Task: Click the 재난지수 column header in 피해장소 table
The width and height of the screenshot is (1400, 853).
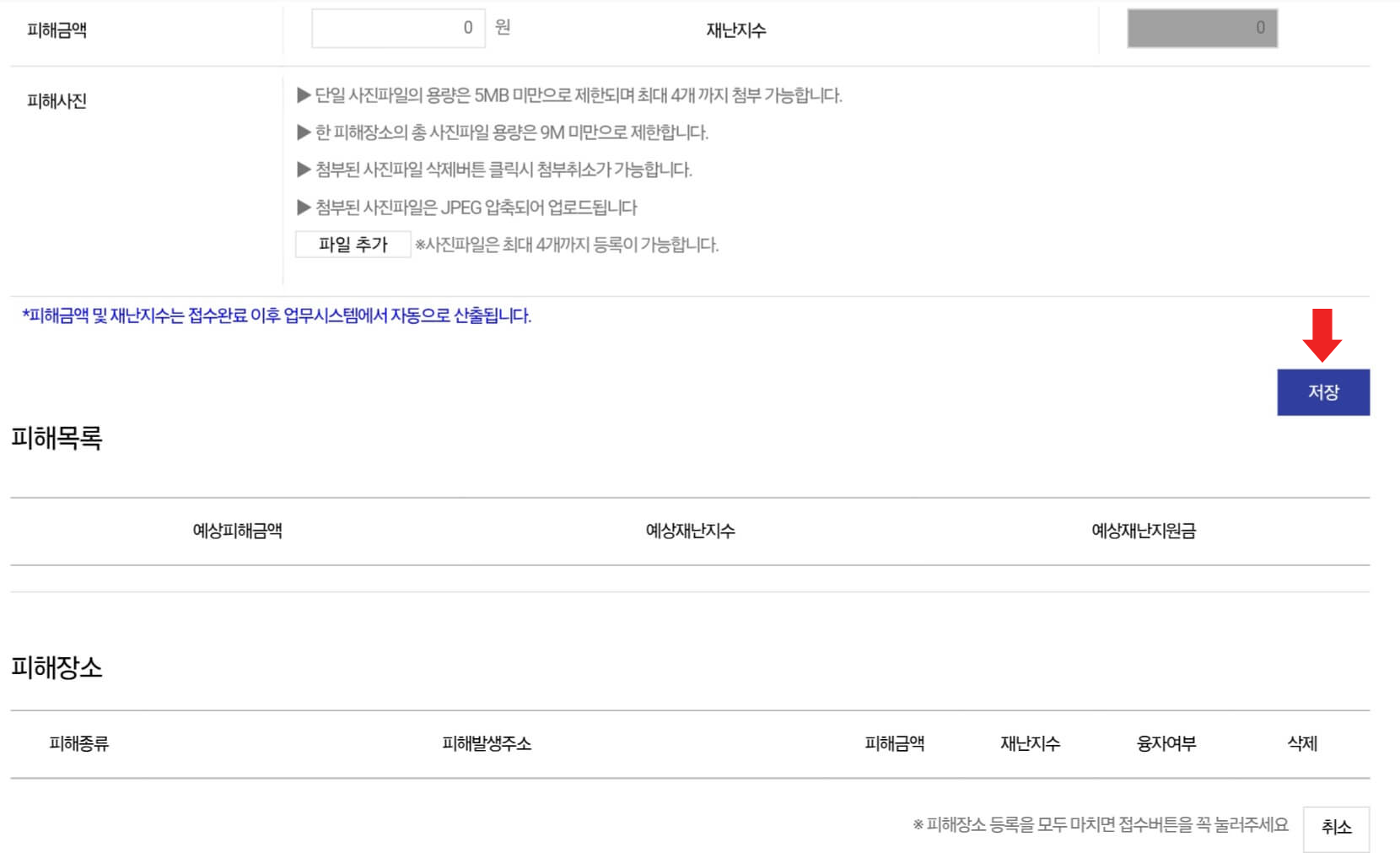Action: (1031, 743)
